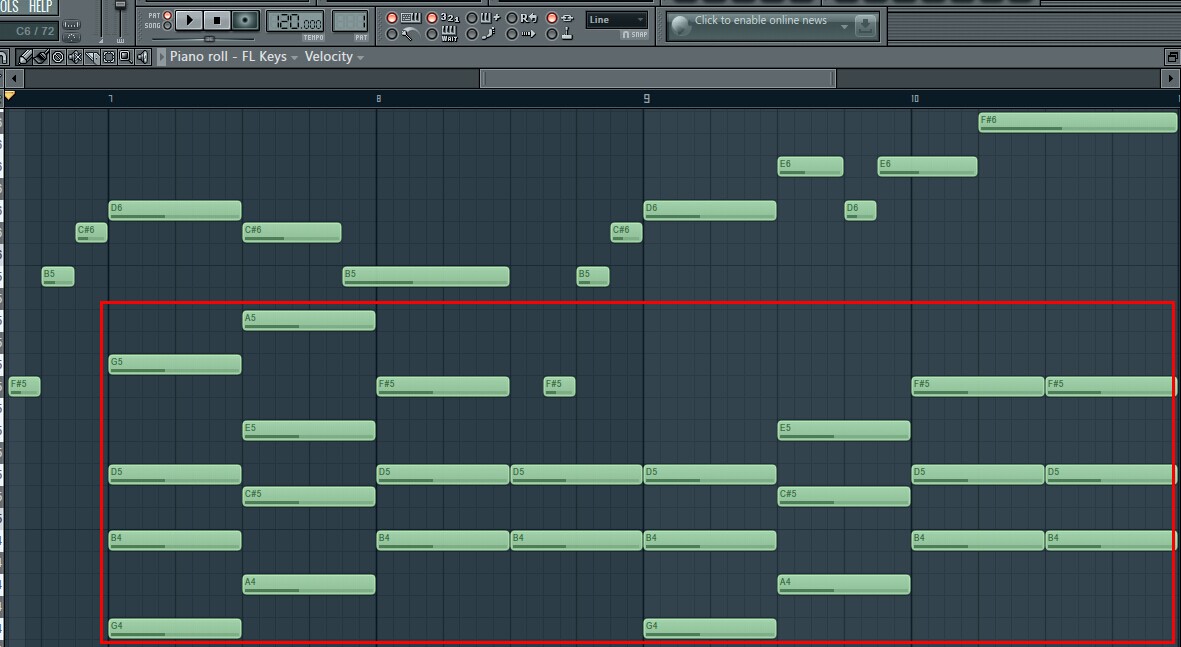Open the Line snap dropdown
Screen dimensions: 1181x647
pos(617,20)
